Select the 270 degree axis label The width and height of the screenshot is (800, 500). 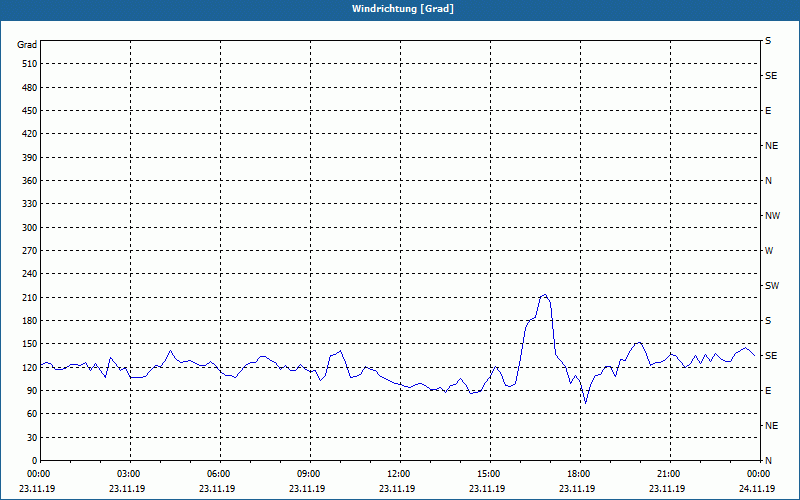(30, 251)
